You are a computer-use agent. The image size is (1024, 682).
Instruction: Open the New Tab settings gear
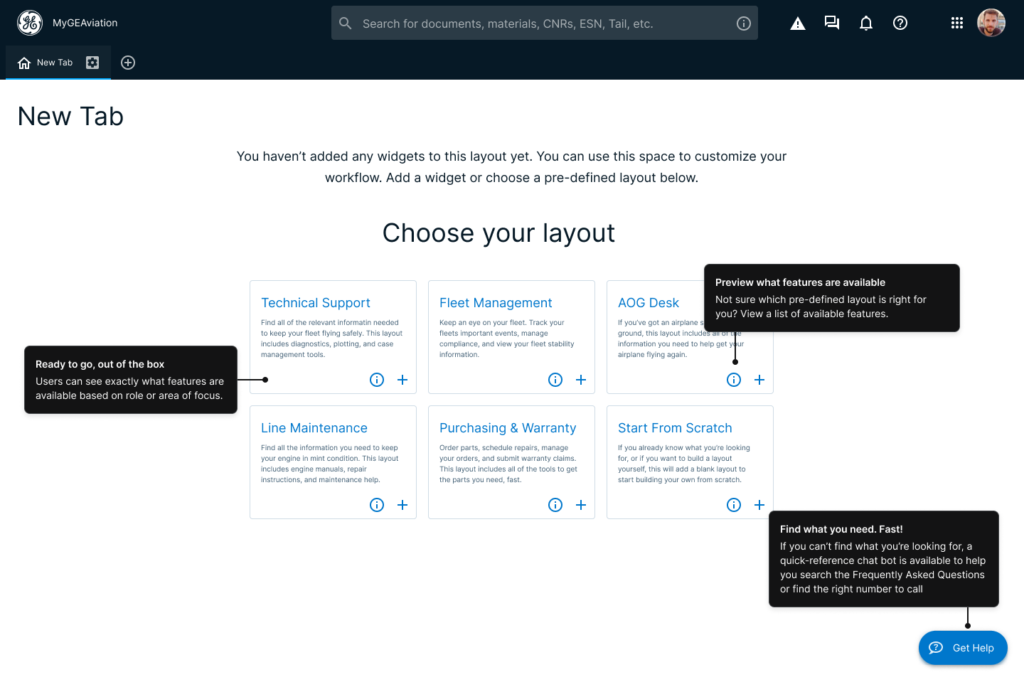pyautogui.click(x=92, y=62)
